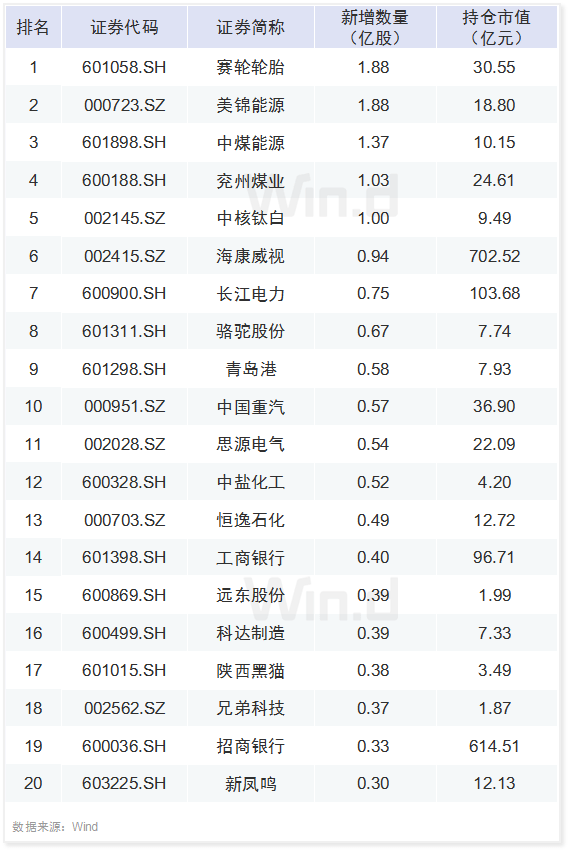Select stock code 601898.SH
The image size is (570, 852).
tap(124, 142)
